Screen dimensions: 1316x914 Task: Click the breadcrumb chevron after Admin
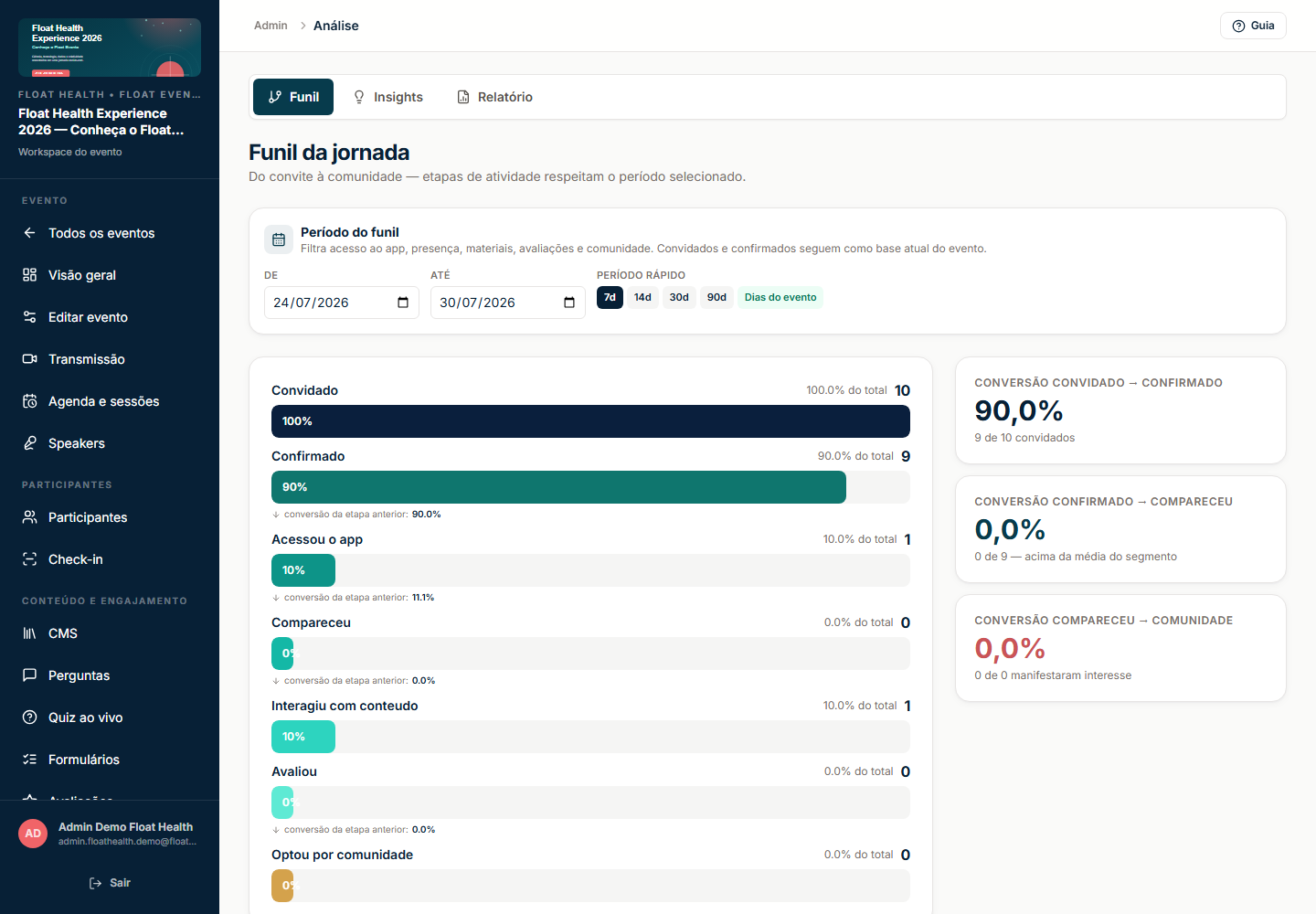pyautogui.click(x=302, y=26)
